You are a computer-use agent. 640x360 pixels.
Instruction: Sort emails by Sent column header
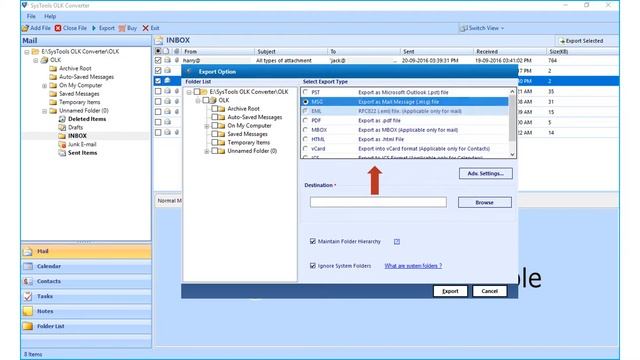tap(437, 51)
